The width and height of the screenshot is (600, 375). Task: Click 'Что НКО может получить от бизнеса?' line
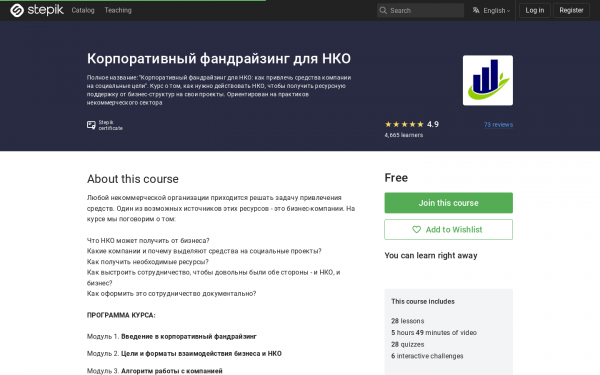148,241
